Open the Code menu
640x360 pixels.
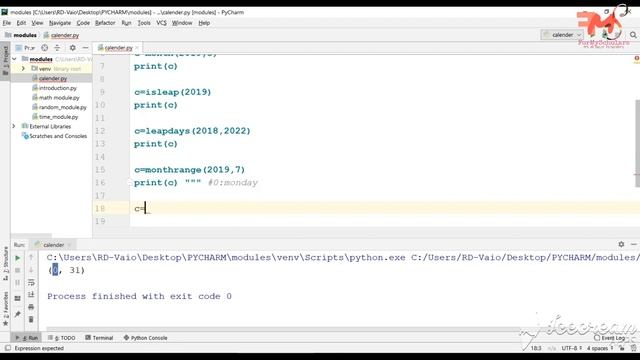point(83,23)
